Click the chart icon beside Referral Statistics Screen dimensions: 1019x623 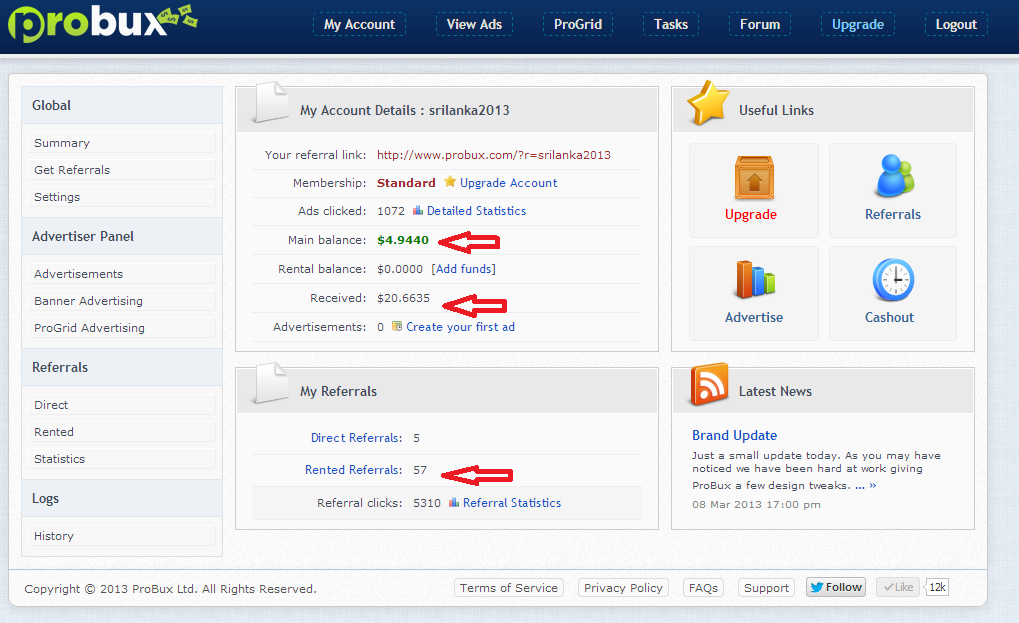(x=454, y=502)
